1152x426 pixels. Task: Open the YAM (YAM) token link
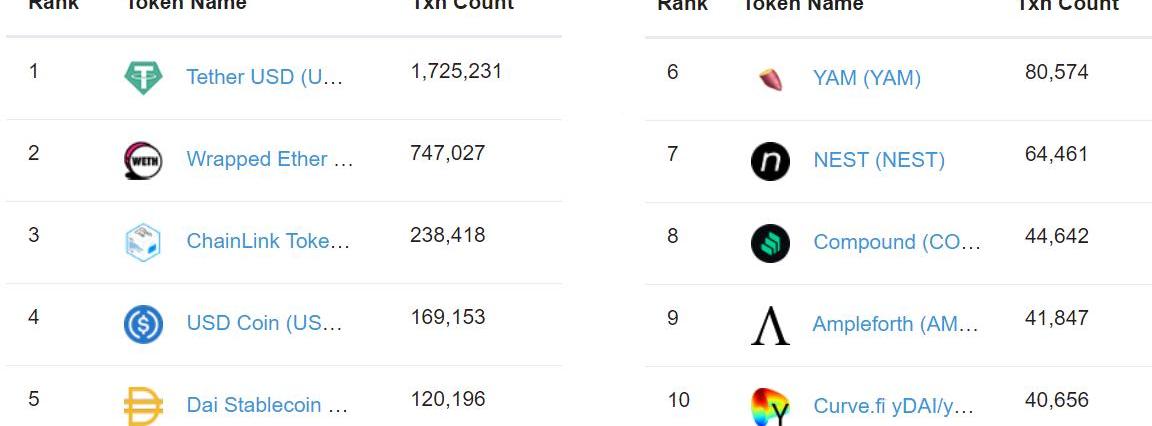(x=867, y=79)
